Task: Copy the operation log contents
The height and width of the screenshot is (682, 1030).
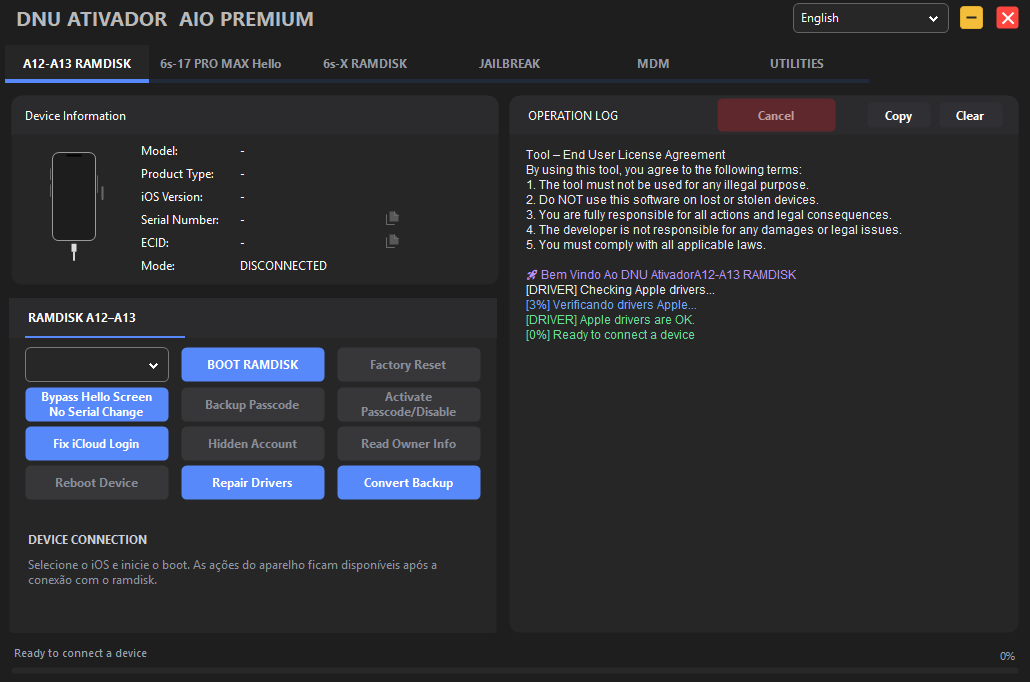Action: tap(898, 116)
